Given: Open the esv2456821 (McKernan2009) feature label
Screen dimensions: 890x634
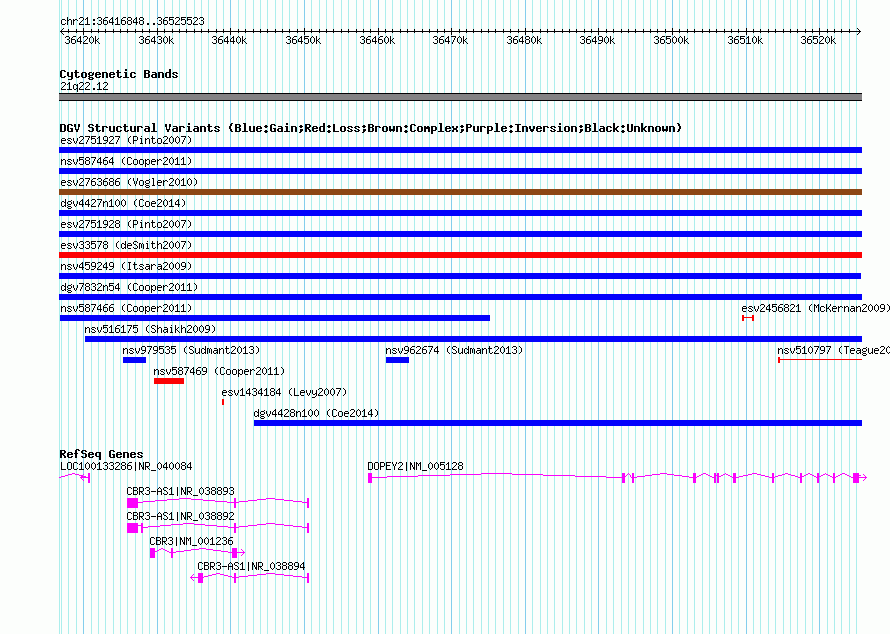Looking at the screenshot, I should tap(815, 308).
